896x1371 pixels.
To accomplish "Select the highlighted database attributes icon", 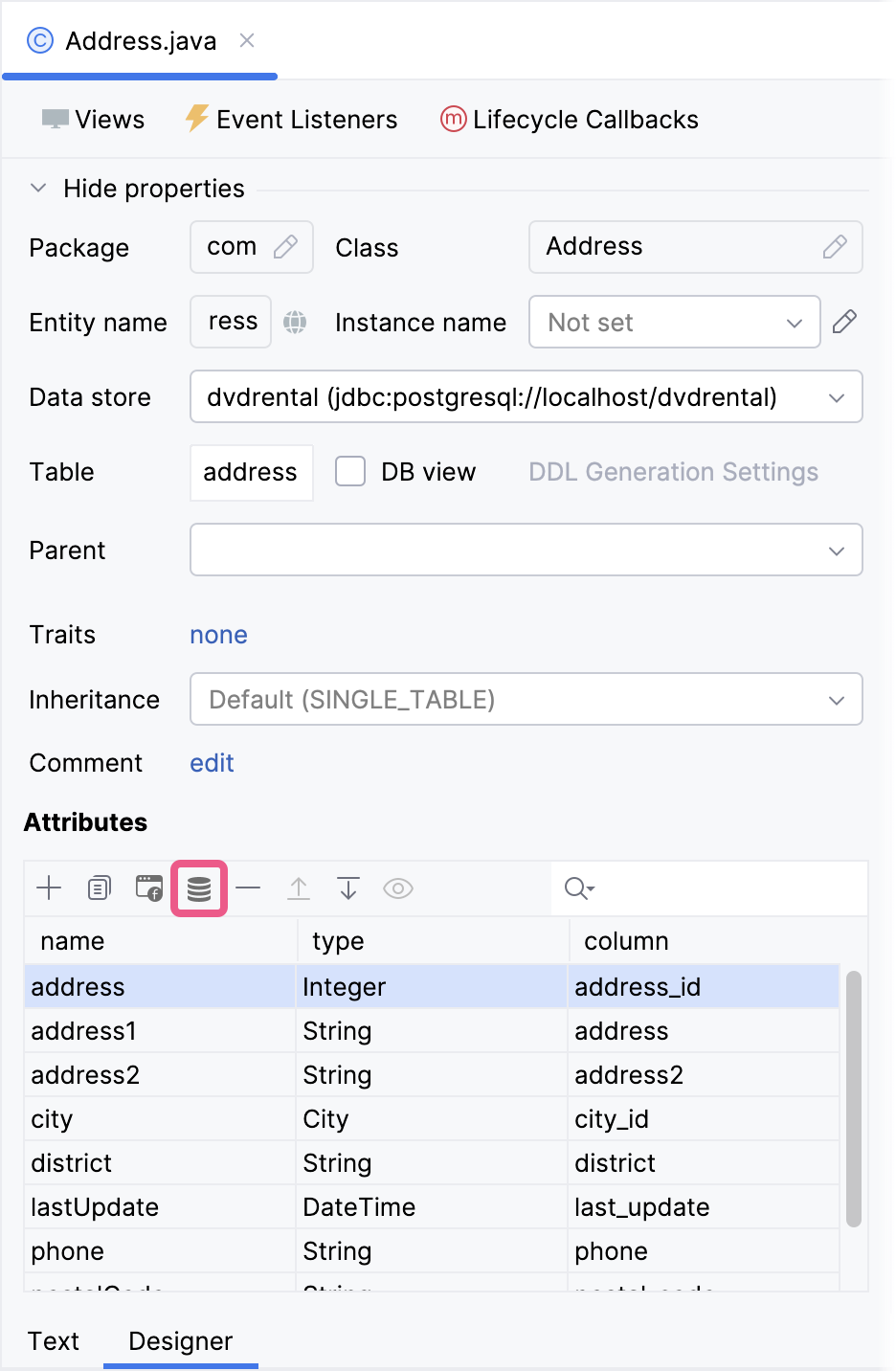I will [x=199, y=888].
